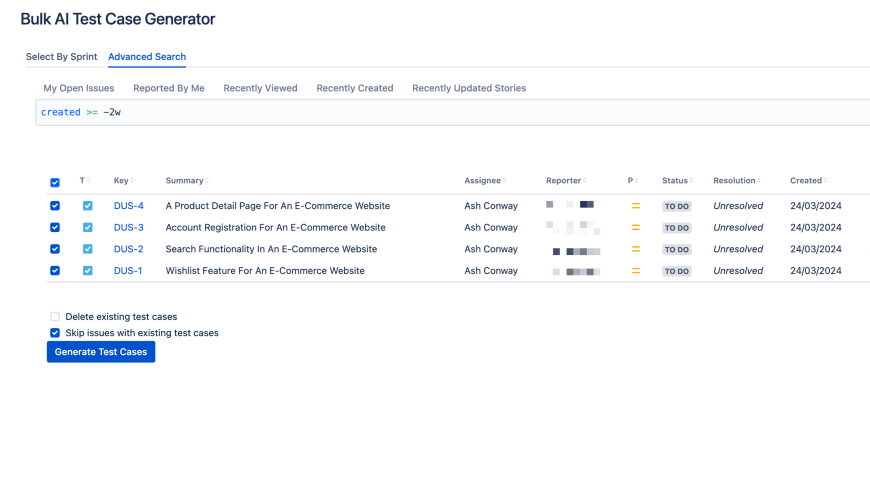Sort table by Created column header
870x495 pixels.
[808, 180]
